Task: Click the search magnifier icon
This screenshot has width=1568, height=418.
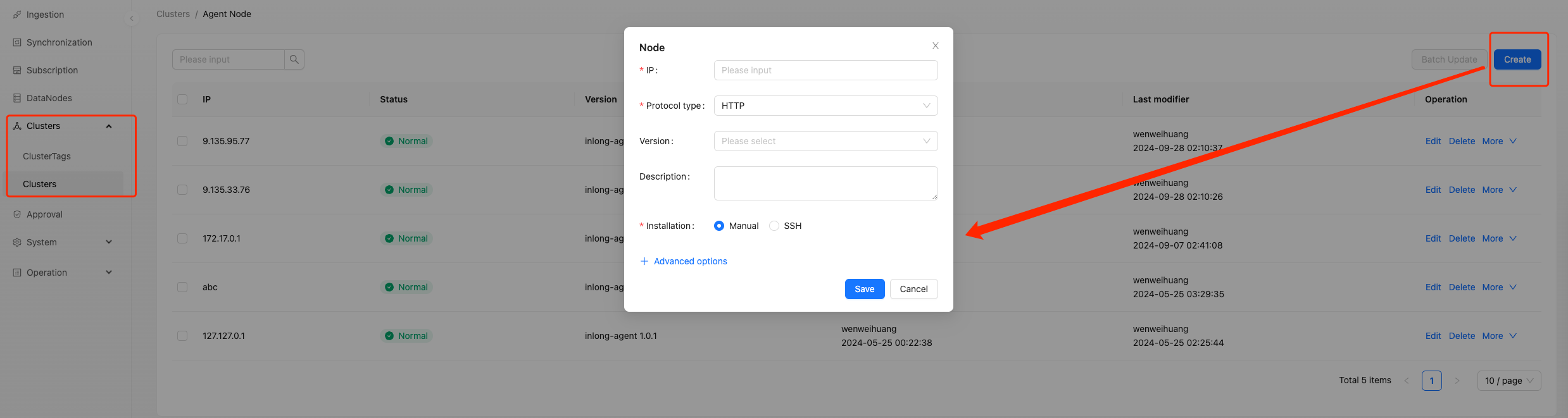Action: [294, 59]
